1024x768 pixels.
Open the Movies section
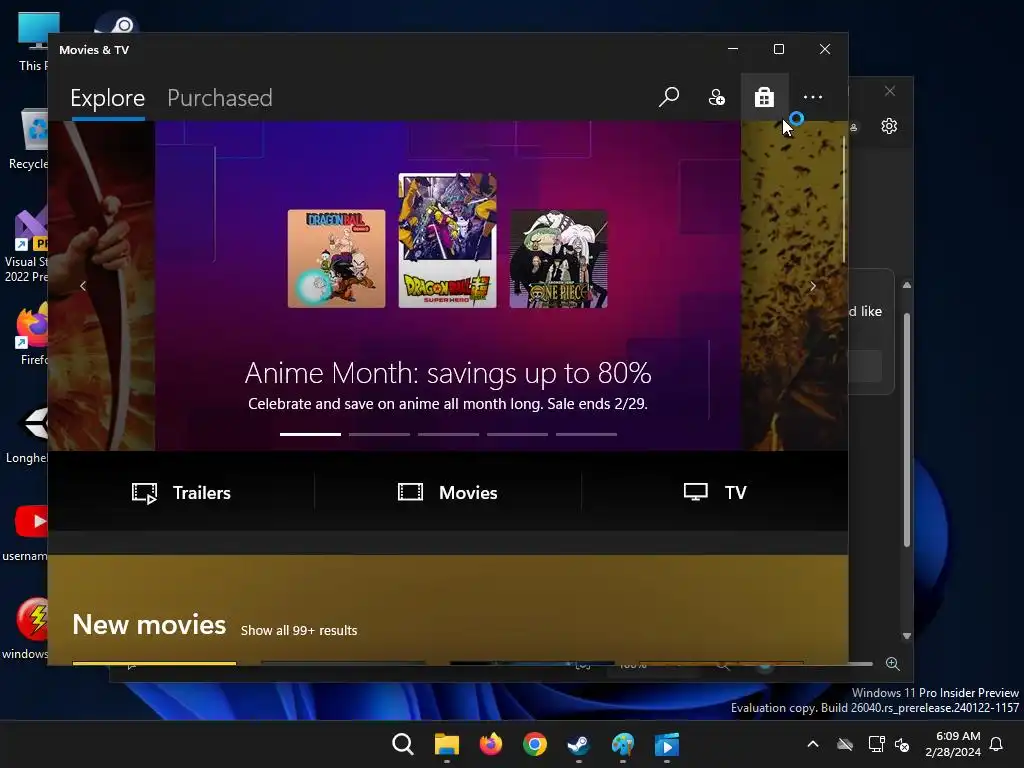(x=448, y=492)
